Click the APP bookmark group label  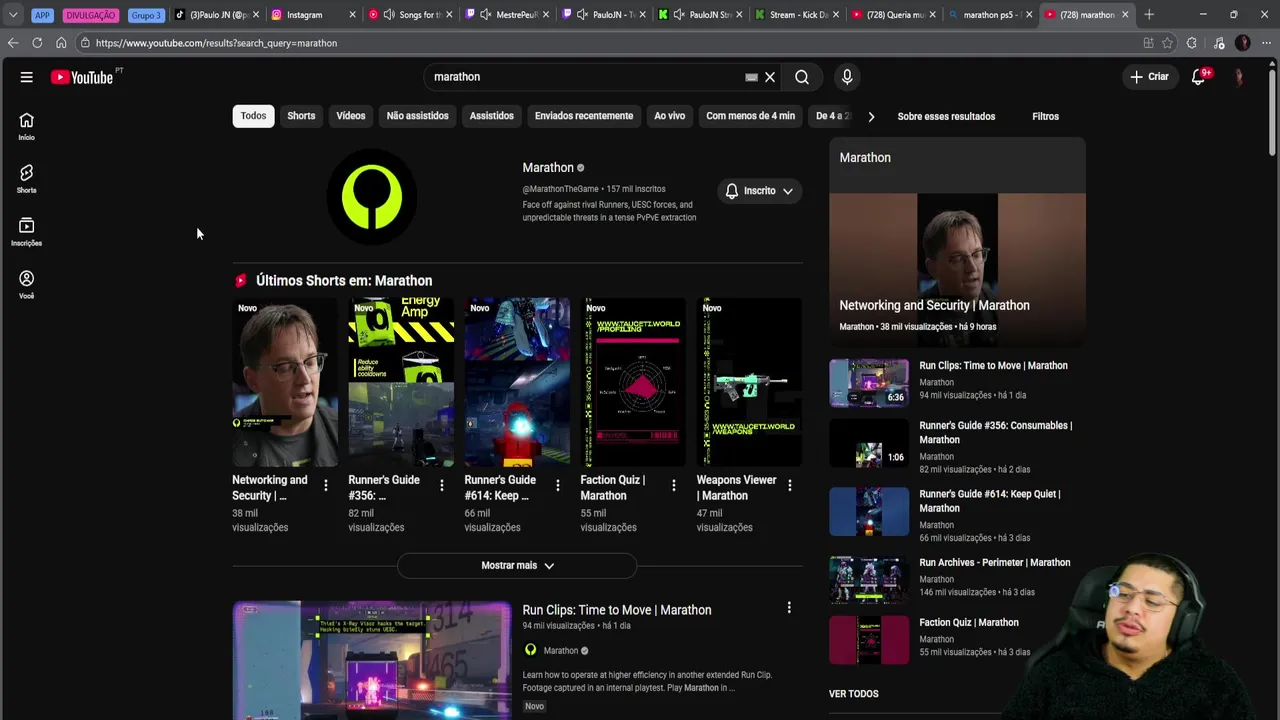[x=42, y=15]
